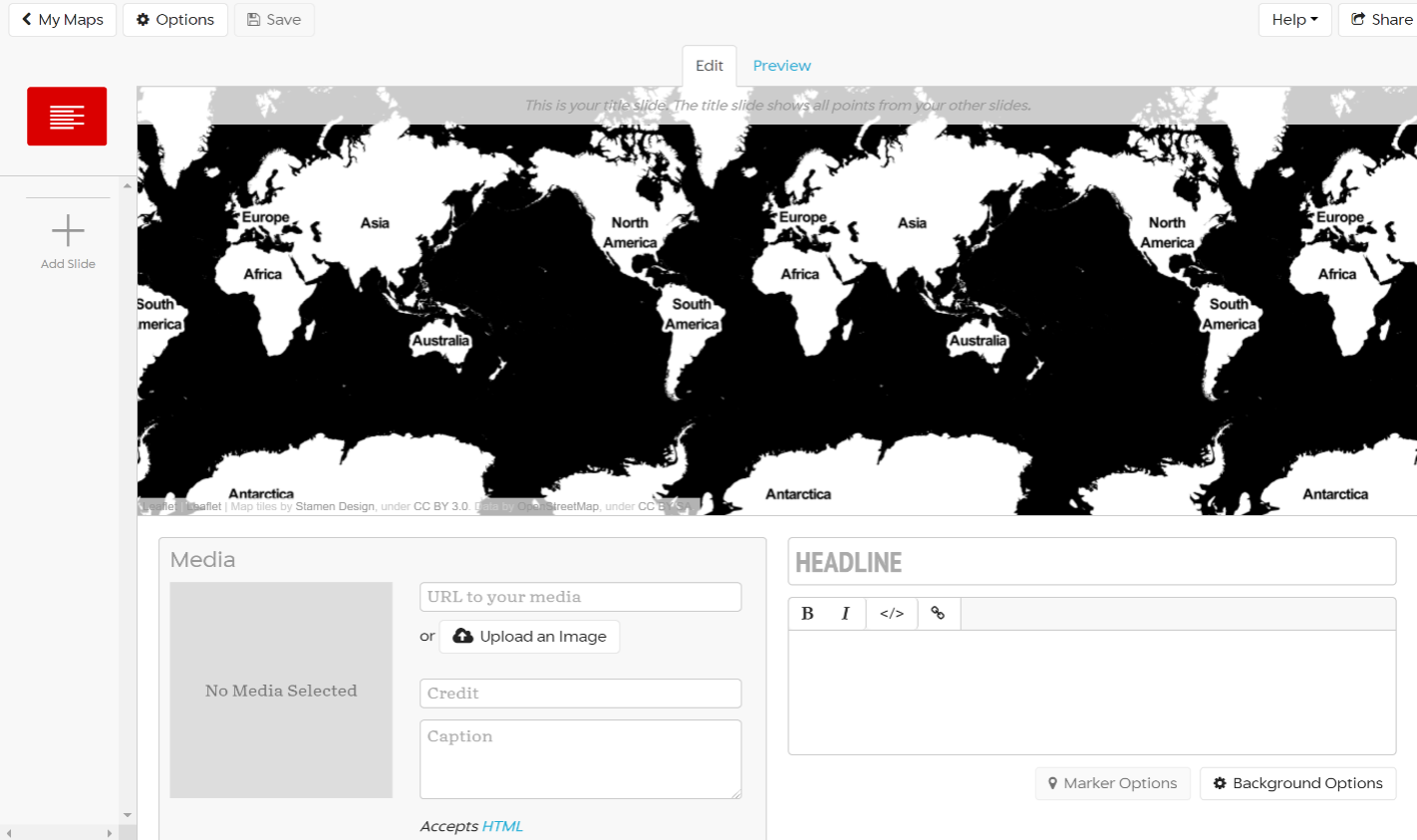Click the insert link icon
The height and width of the screenshot is (840, 1417).
938,614
